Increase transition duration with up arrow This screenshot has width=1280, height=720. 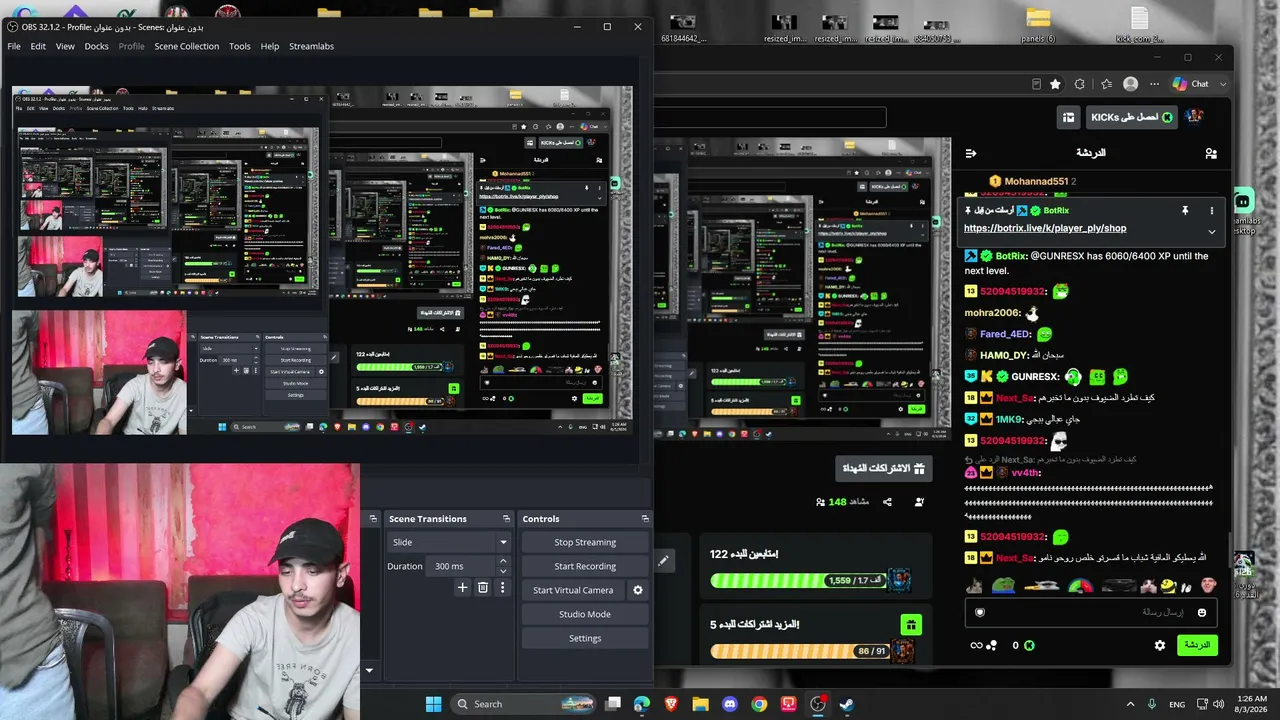tap(503, 562)
